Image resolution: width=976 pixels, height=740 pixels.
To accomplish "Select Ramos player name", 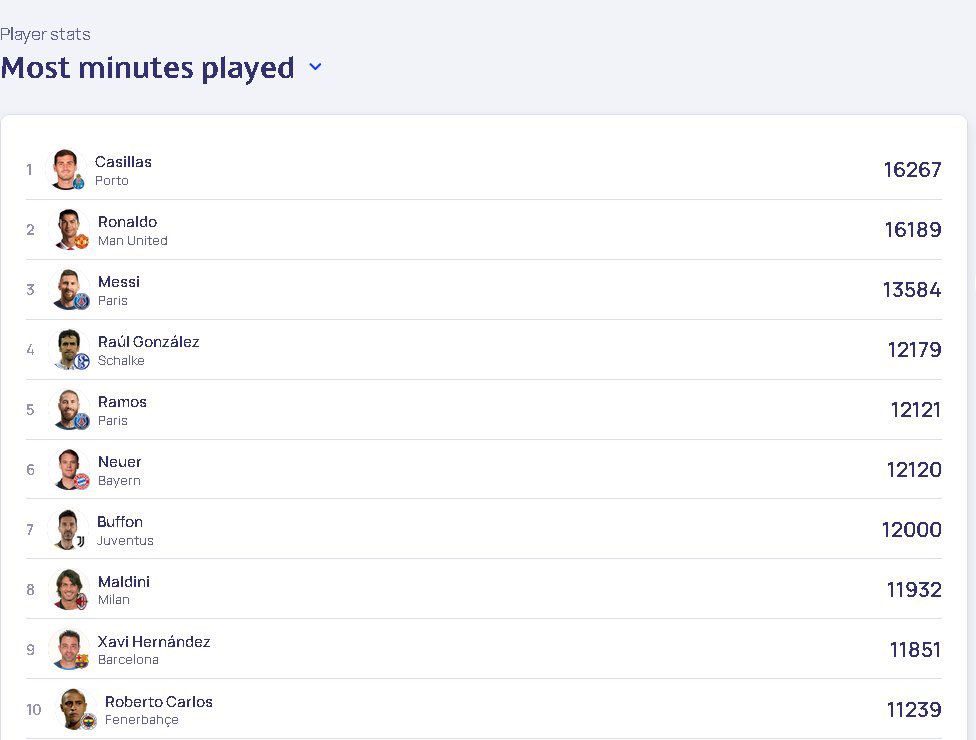I will (x=122, y=401).
